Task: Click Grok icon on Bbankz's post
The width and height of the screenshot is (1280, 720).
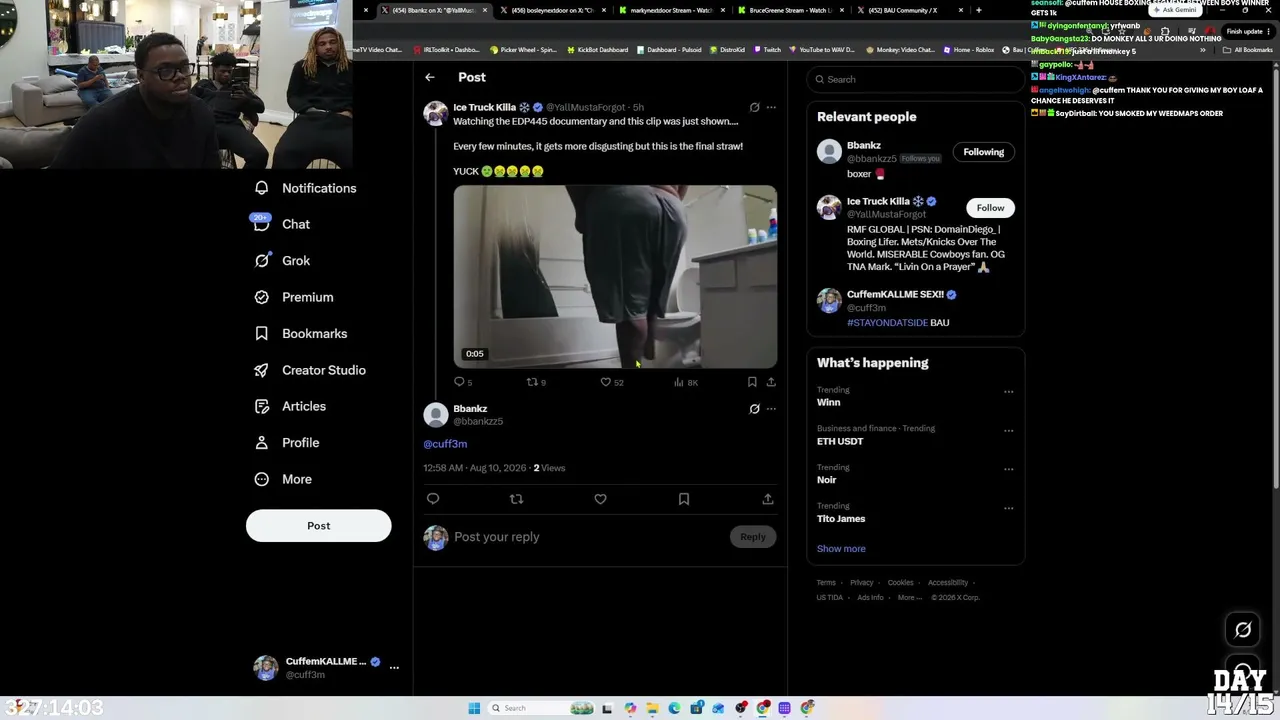Action: pos(755,409)
